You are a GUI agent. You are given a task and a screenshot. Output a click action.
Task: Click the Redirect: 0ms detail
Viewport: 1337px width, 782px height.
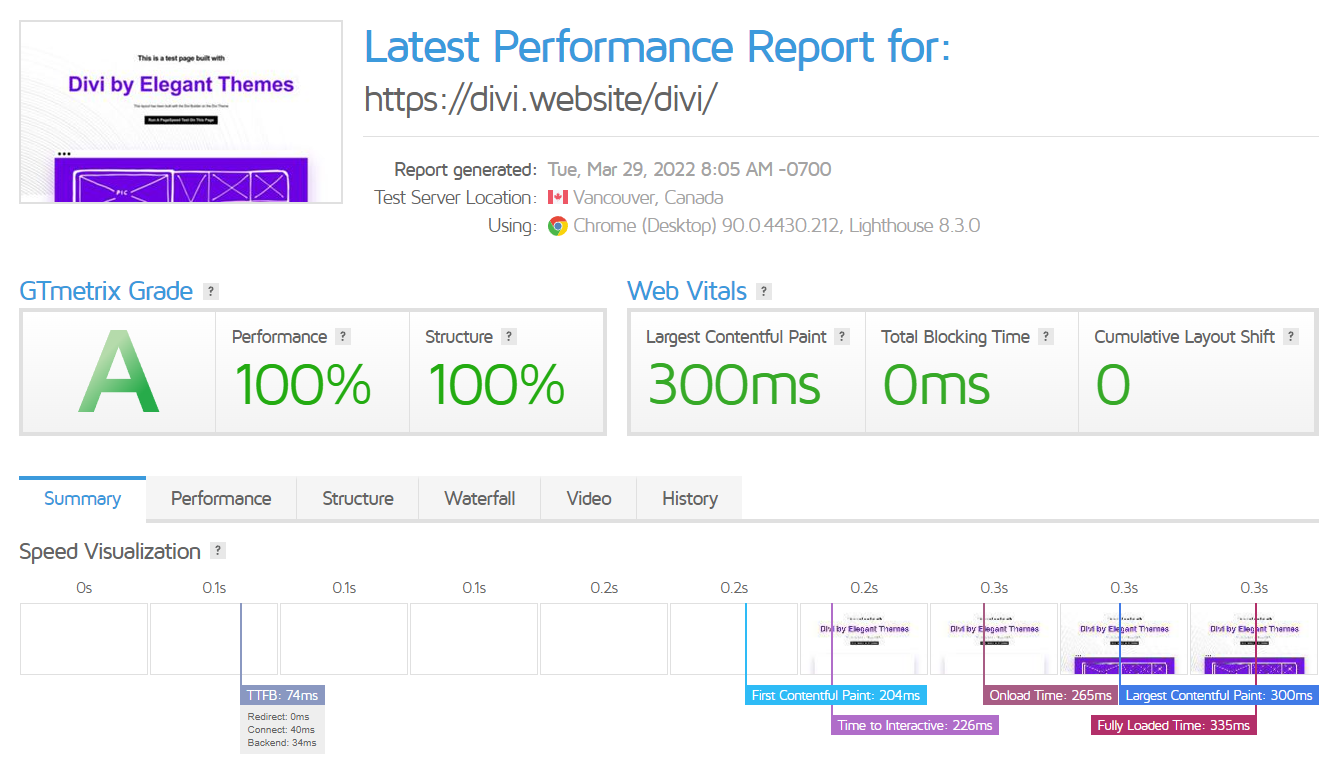(278, 717)
